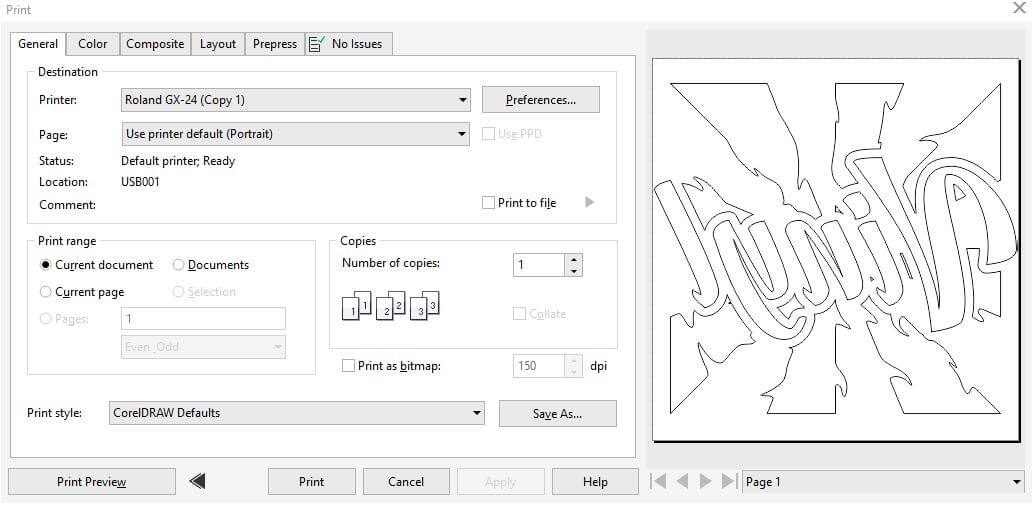Increase number of copies with up arrow
Viewport: 1034px width, 505px height.
pyautogui.click(x=572, y=259)
